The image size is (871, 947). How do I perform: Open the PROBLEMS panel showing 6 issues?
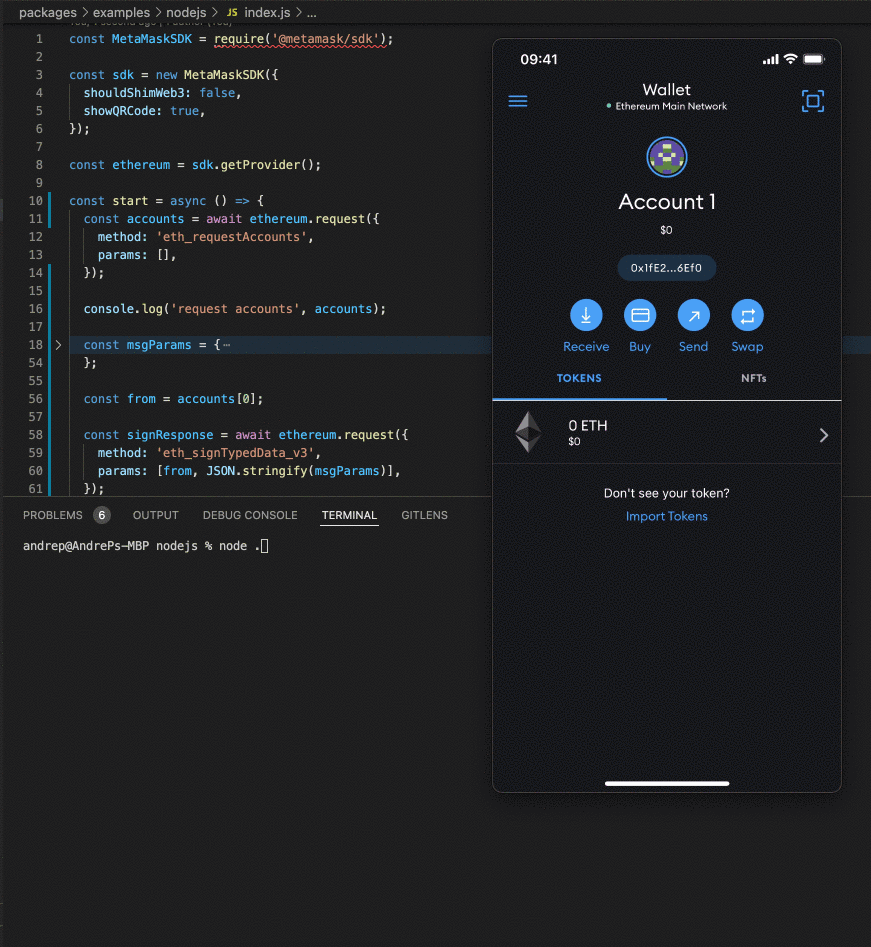[x=53, y=515]
